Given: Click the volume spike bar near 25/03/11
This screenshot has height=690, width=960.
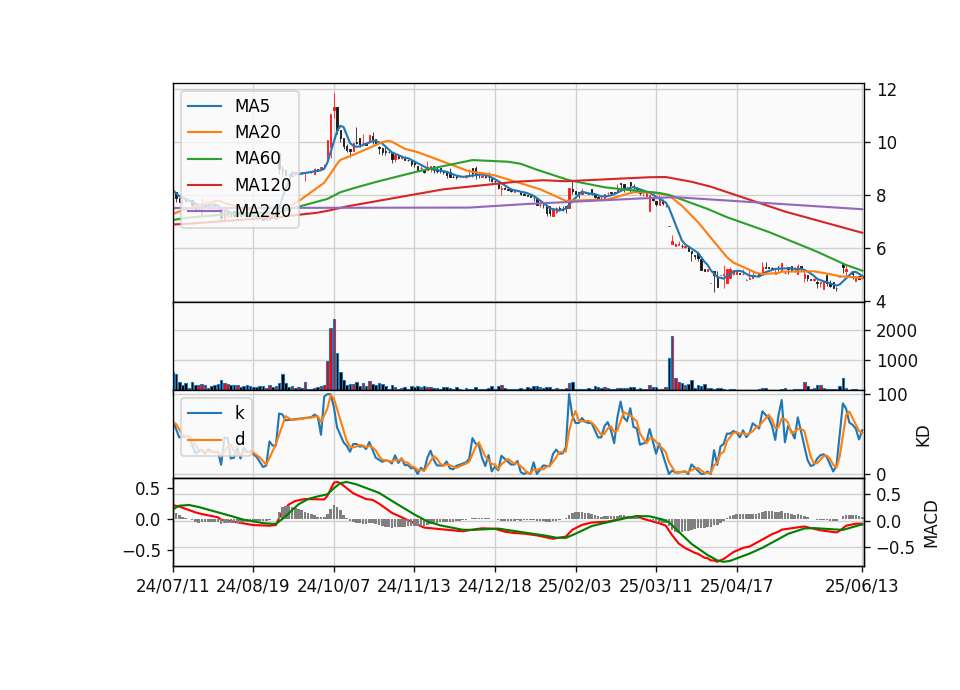Looking at the screenshot, I should (x=672, y=363).
